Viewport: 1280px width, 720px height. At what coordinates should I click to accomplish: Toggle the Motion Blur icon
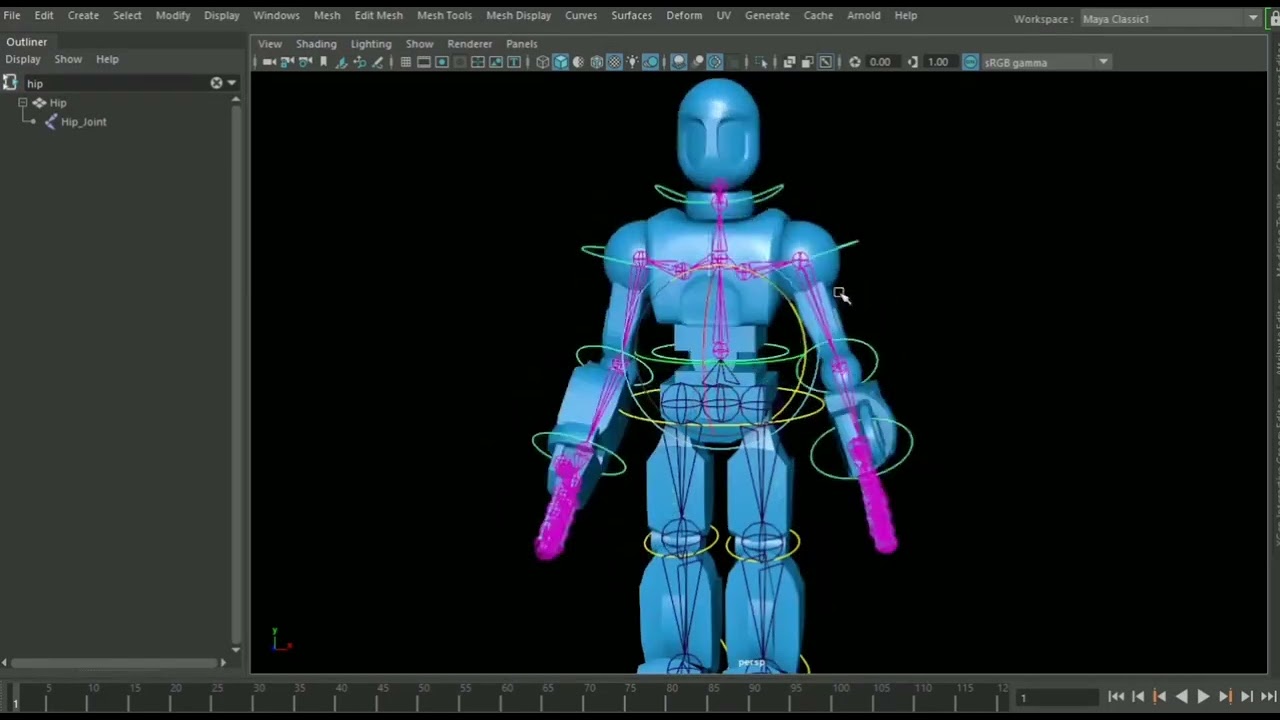point(698,62)
